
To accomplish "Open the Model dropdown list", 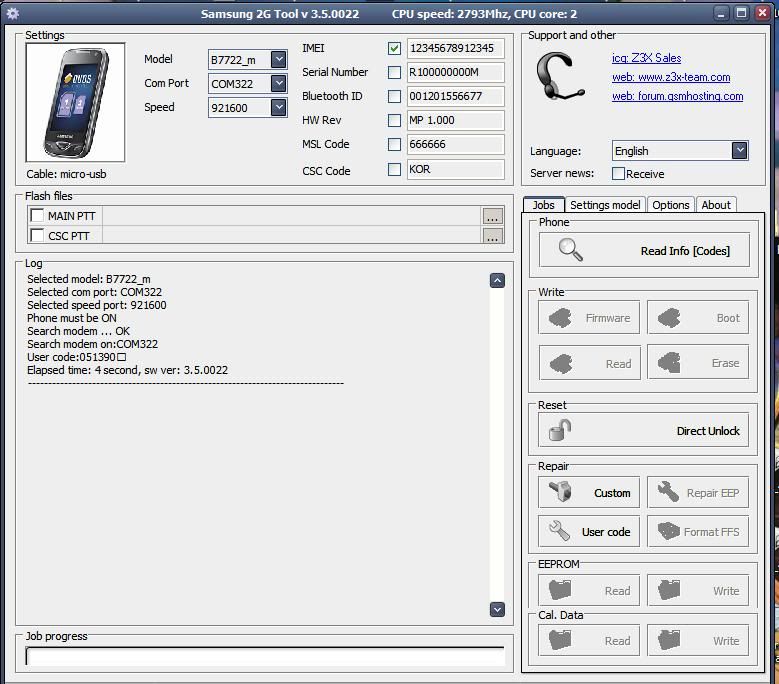I will click(x=278, y=60).
